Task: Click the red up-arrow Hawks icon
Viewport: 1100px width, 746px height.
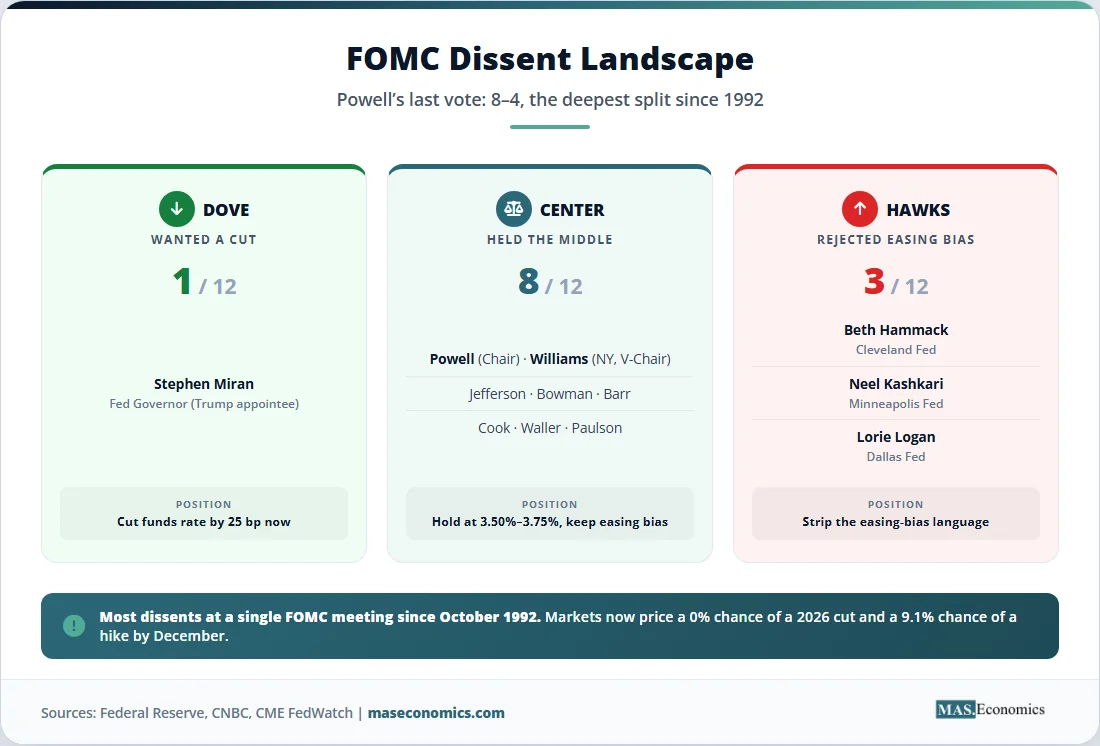Action: (859, 208)
